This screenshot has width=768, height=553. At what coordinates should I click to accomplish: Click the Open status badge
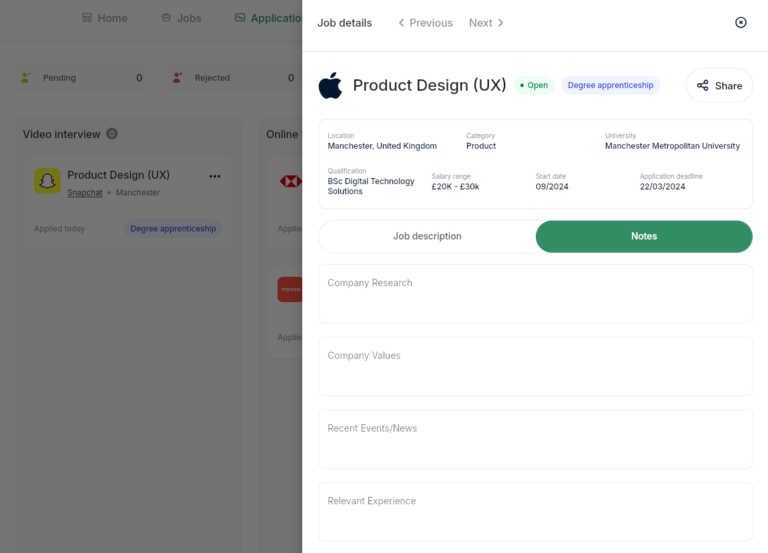point(534,85)
